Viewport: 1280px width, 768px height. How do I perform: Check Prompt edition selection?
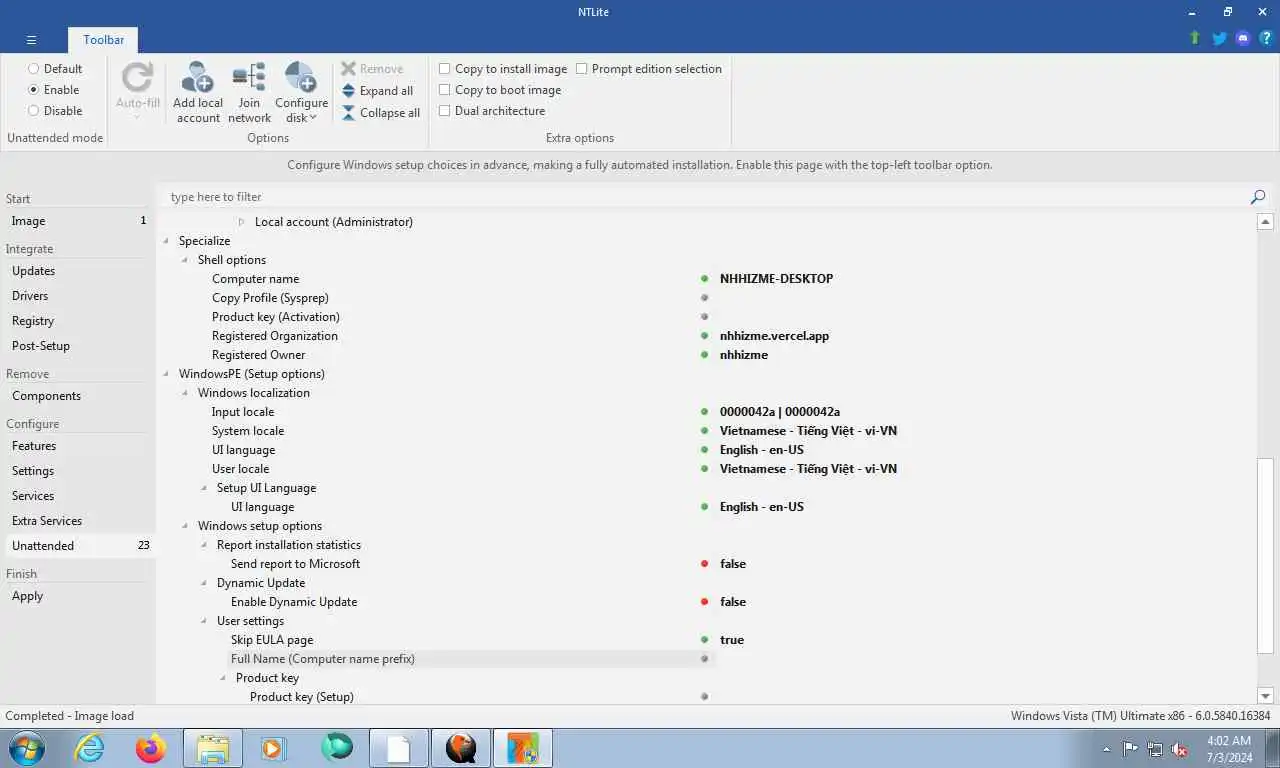pos(582,69)
